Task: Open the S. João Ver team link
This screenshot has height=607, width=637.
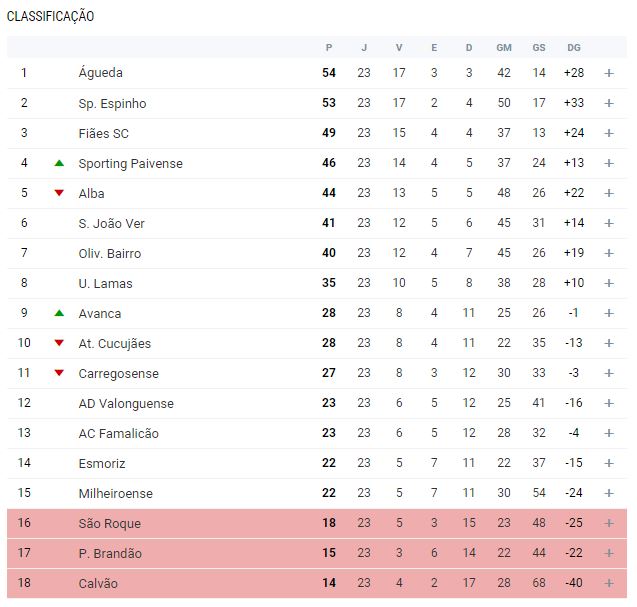Action: [111, 223]
